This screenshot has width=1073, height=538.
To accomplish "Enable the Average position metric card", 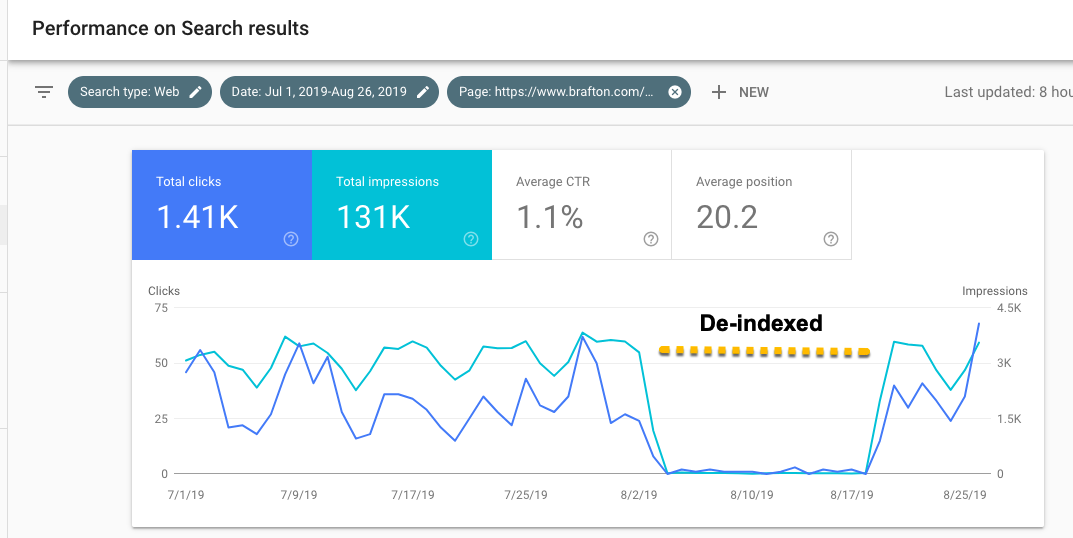I will [x=761, y=204].
